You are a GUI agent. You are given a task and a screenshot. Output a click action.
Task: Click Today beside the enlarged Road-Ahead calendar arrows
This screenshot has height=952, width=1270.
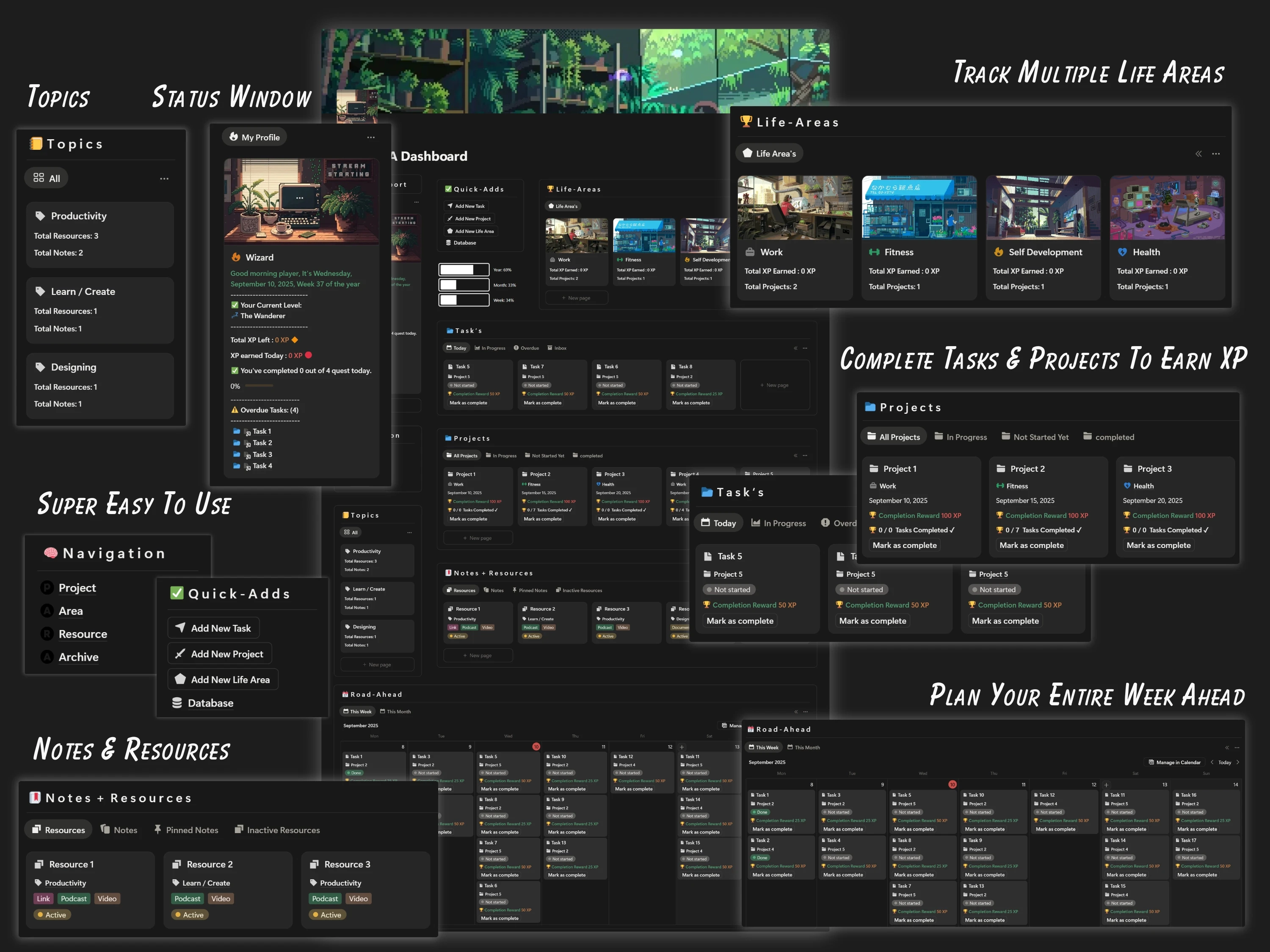[x=1225, y=762]
